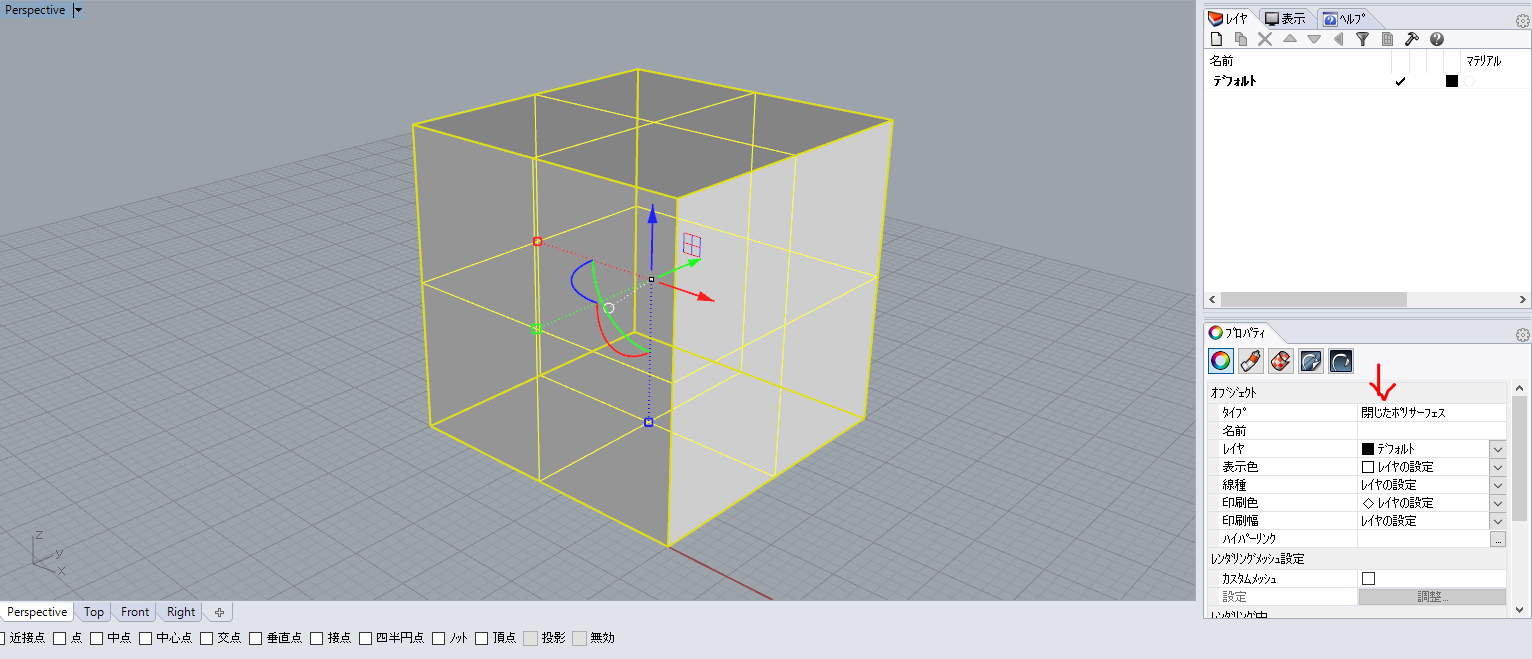The image size is (1532, 659).
Task: Switch to the Right viewport tab
Action: click(x=181, y=612)
